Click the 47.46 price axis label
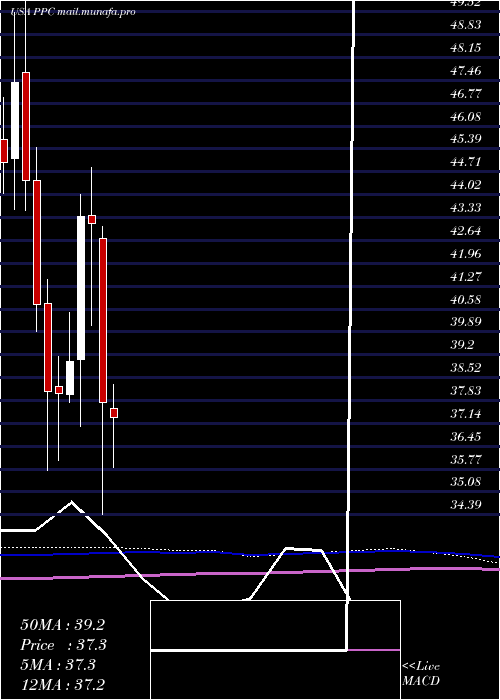The height and width of the screenshot is (700, 500). 465,71
